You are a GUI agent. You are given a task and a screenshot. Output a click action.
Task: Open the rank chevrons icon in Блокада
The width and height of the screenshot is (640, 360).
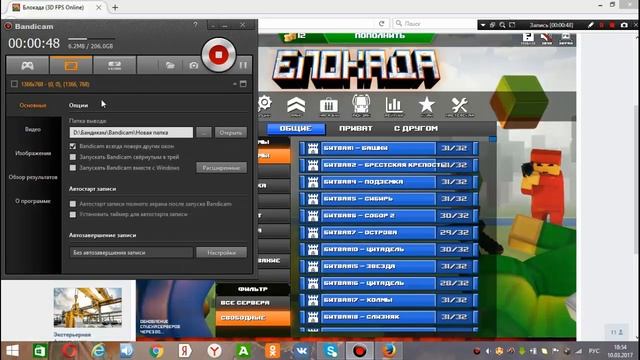click(x=296, y=106)
